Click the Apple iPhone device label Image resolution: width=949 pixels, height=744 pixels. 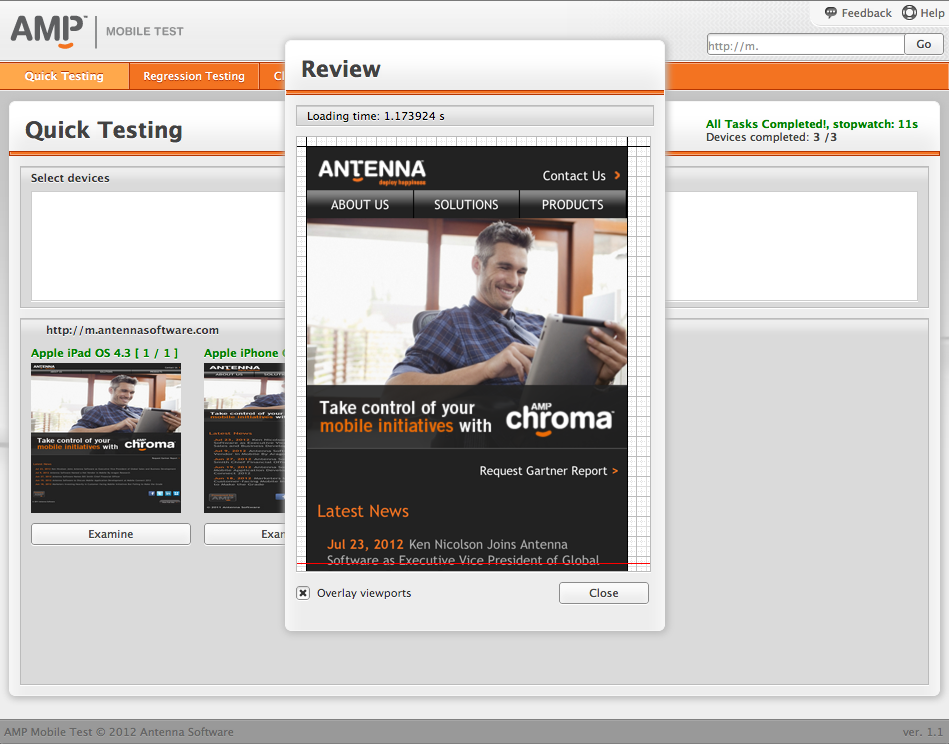point(244,353)
